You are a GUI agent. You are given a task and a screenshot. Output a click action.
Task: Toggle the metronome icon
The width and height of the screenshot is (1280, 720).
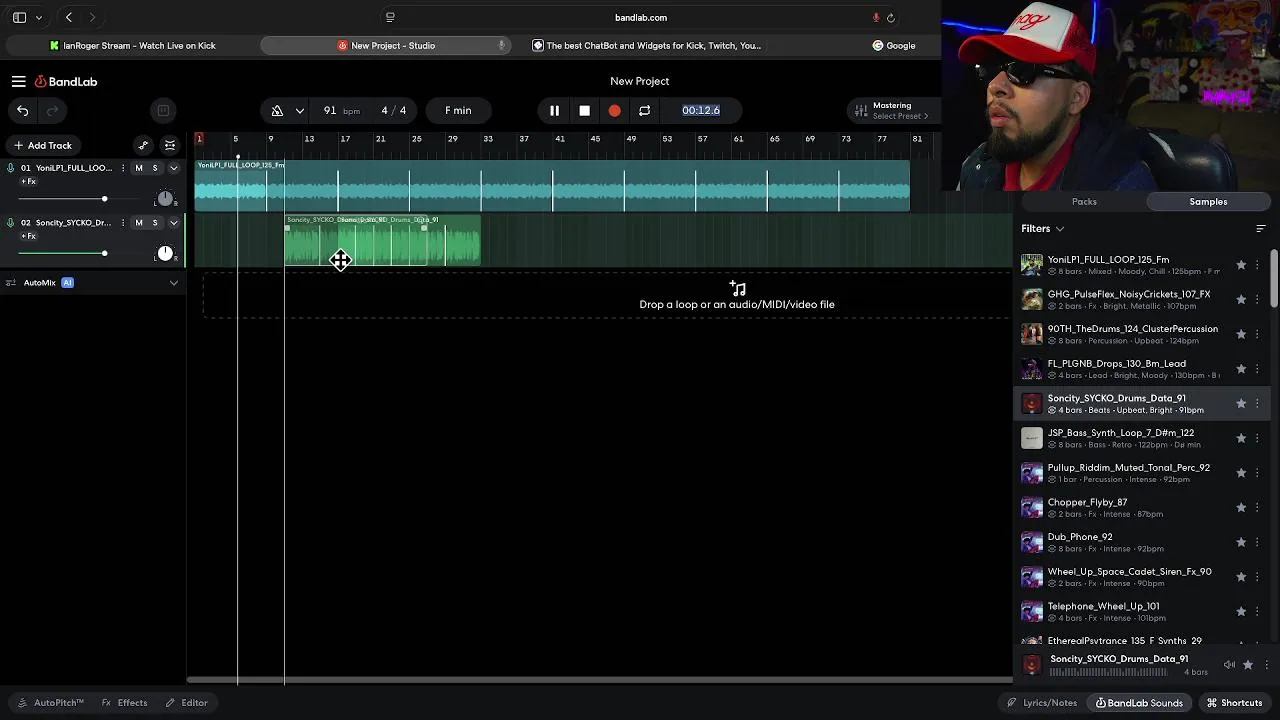click(x=277, y=111)
